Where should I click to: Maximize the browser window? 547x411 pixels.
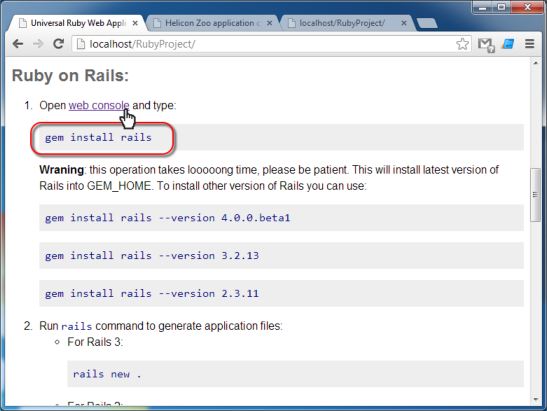(501, 7)
